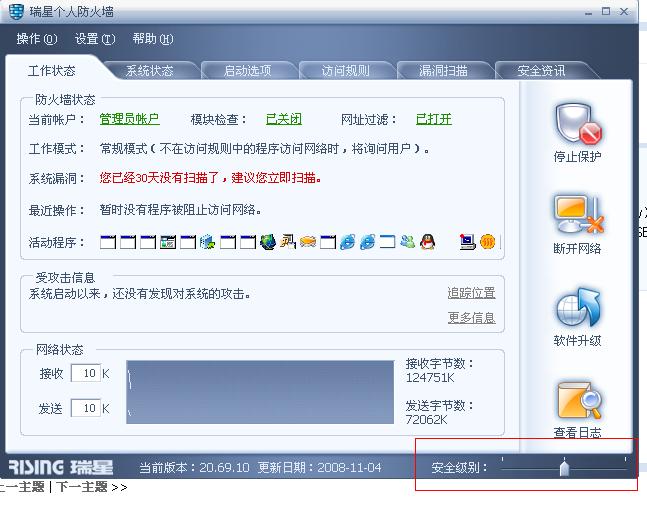Open the 追踪位置 link
Image resolution: width=647 pixels, height=512 pixels.
[471, 293]
